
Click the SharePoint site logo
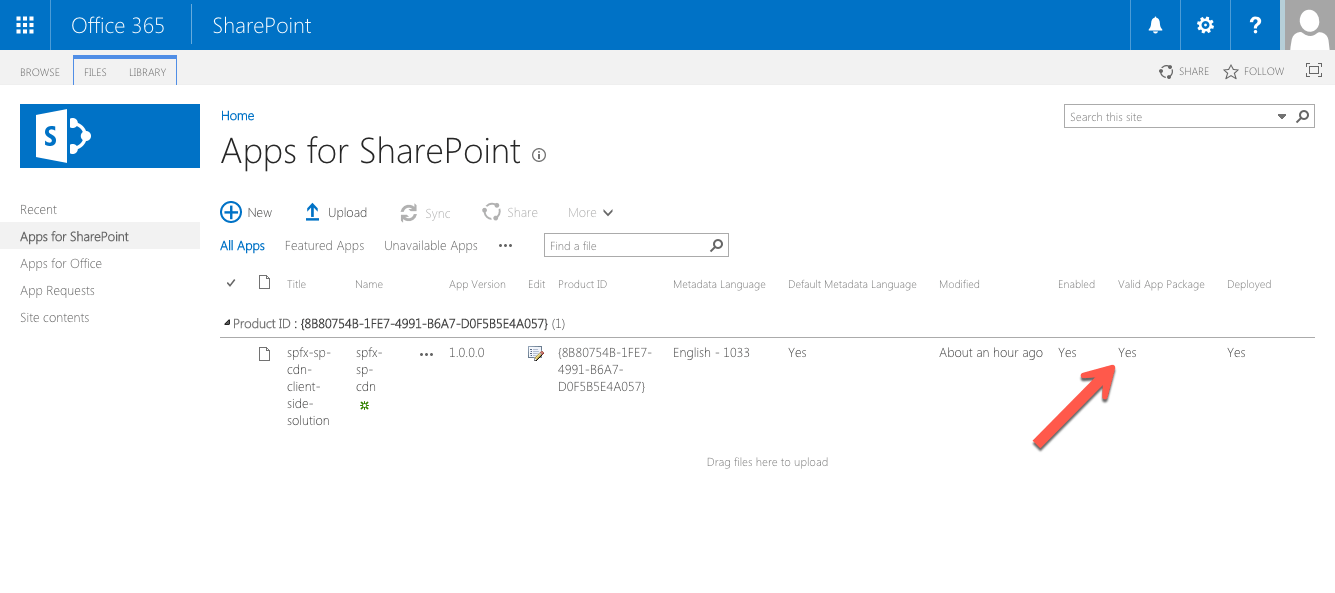point(110,136)
